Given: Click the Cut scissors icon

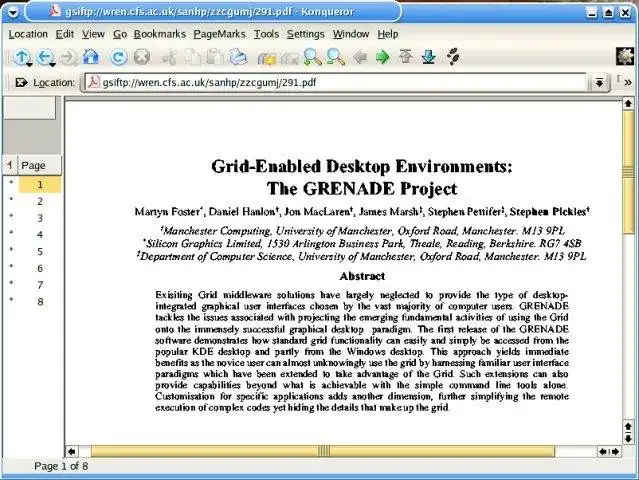Looking at the screenshot, I should [169, 57].
